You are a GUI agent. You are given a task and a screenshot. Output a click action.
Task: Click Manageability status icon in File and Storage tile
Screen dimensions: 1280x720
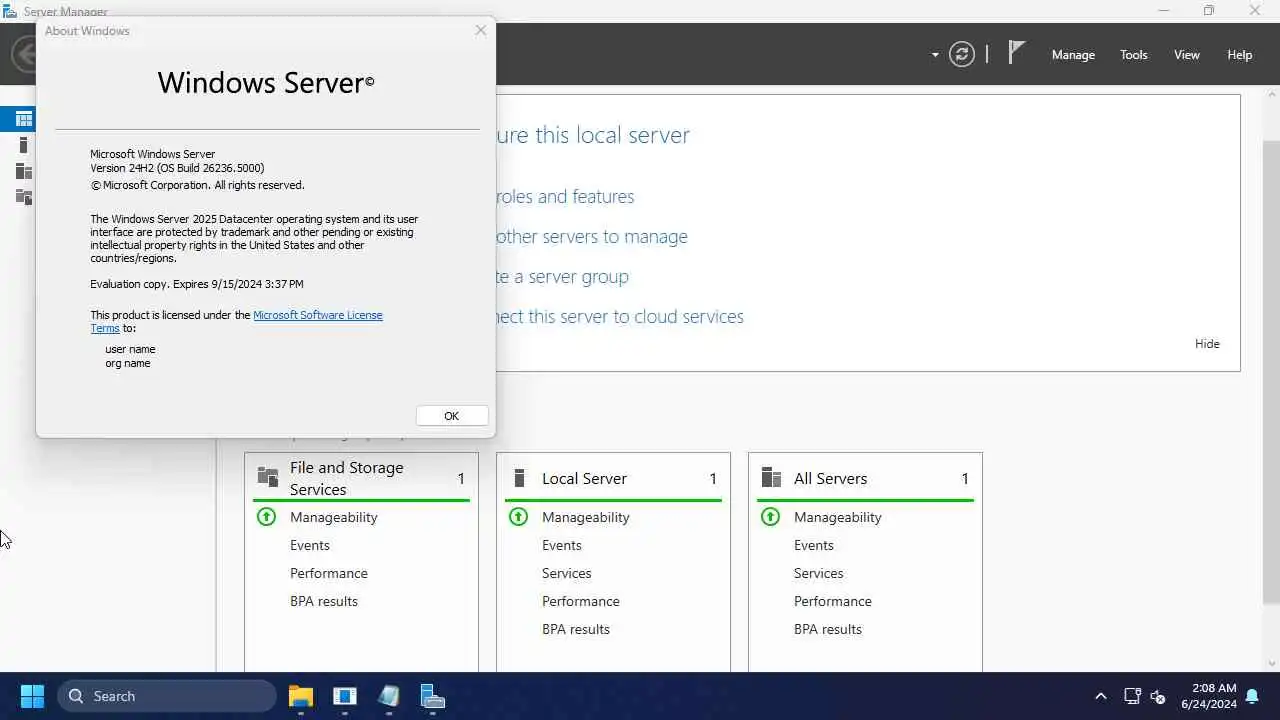click(x=266, y=517)
